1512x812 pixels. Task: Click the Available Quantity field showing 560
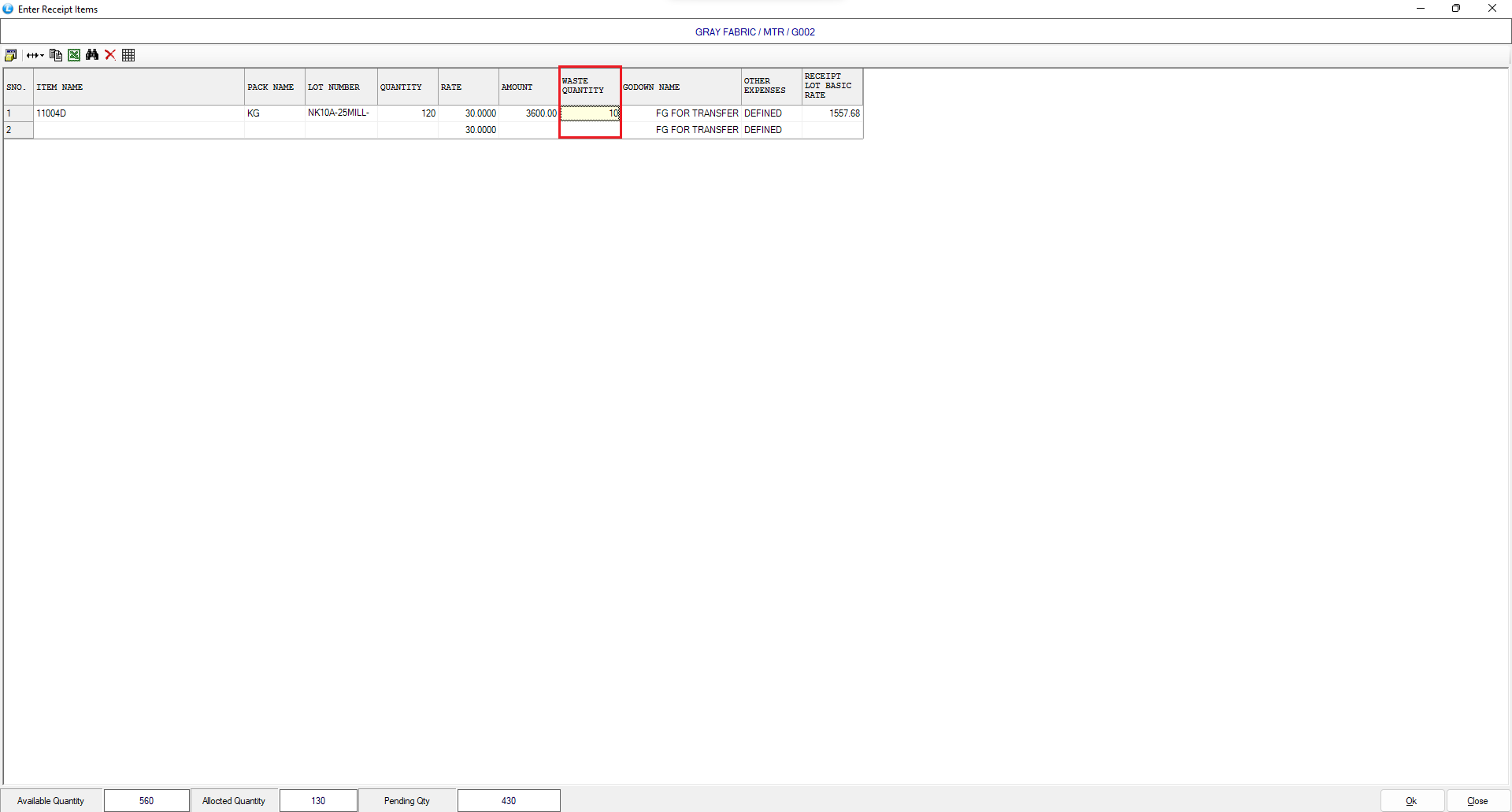[x=146, y=801]
